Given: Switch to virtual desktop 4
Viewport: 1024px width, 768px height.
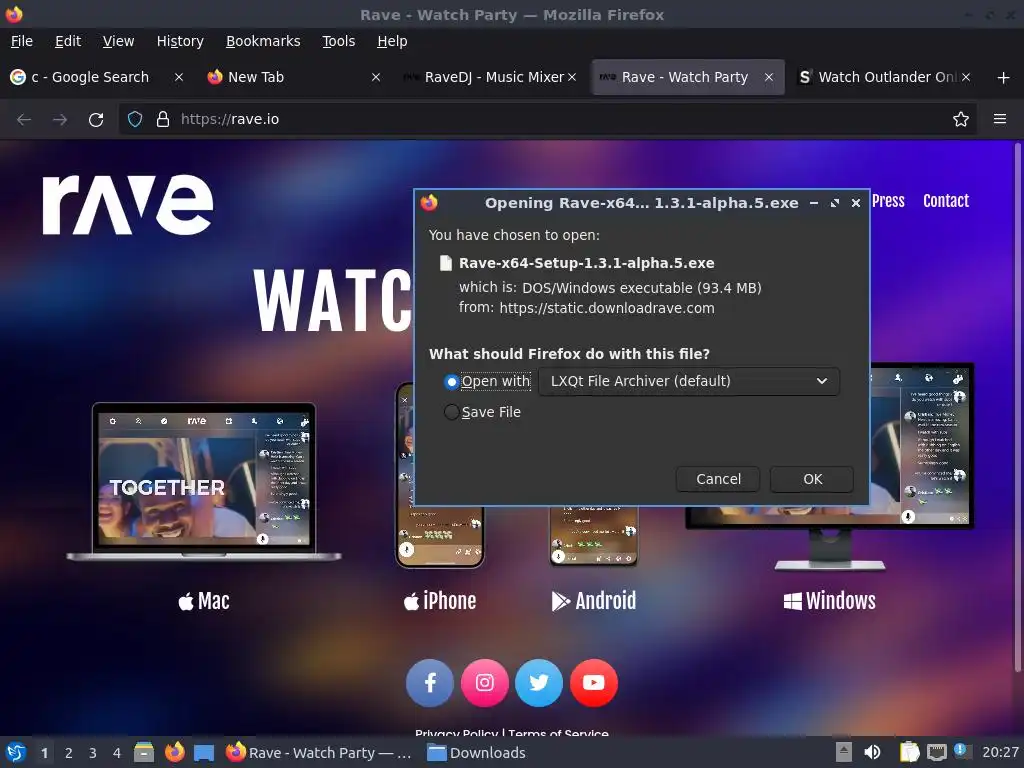Looking at the screenshot, I should click(x=117, y=753).
